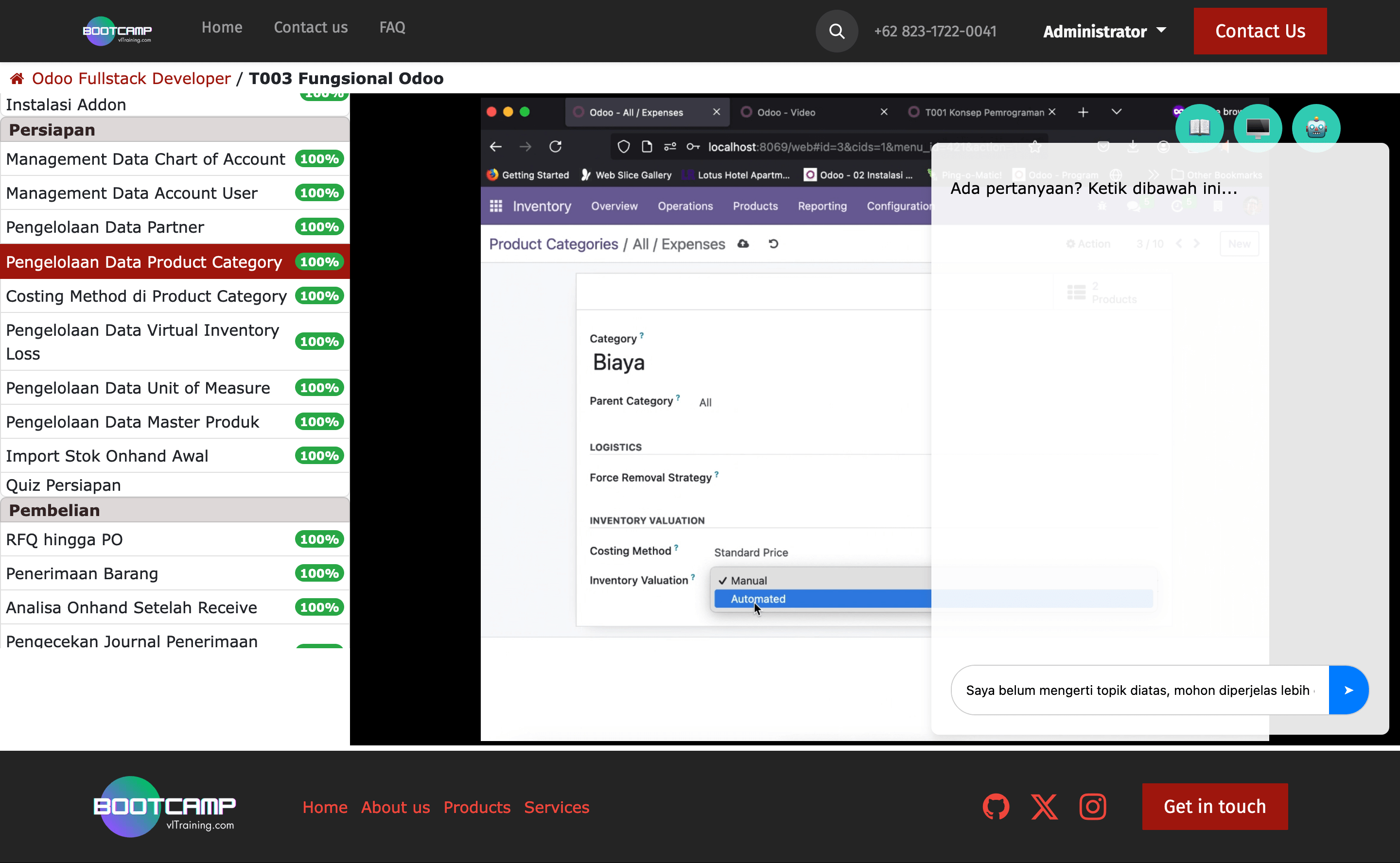Click the phone number +62 823-1722-0041
Image resolution: width=1400 pixels, height=863 pixels.
(x=935, y=32)
